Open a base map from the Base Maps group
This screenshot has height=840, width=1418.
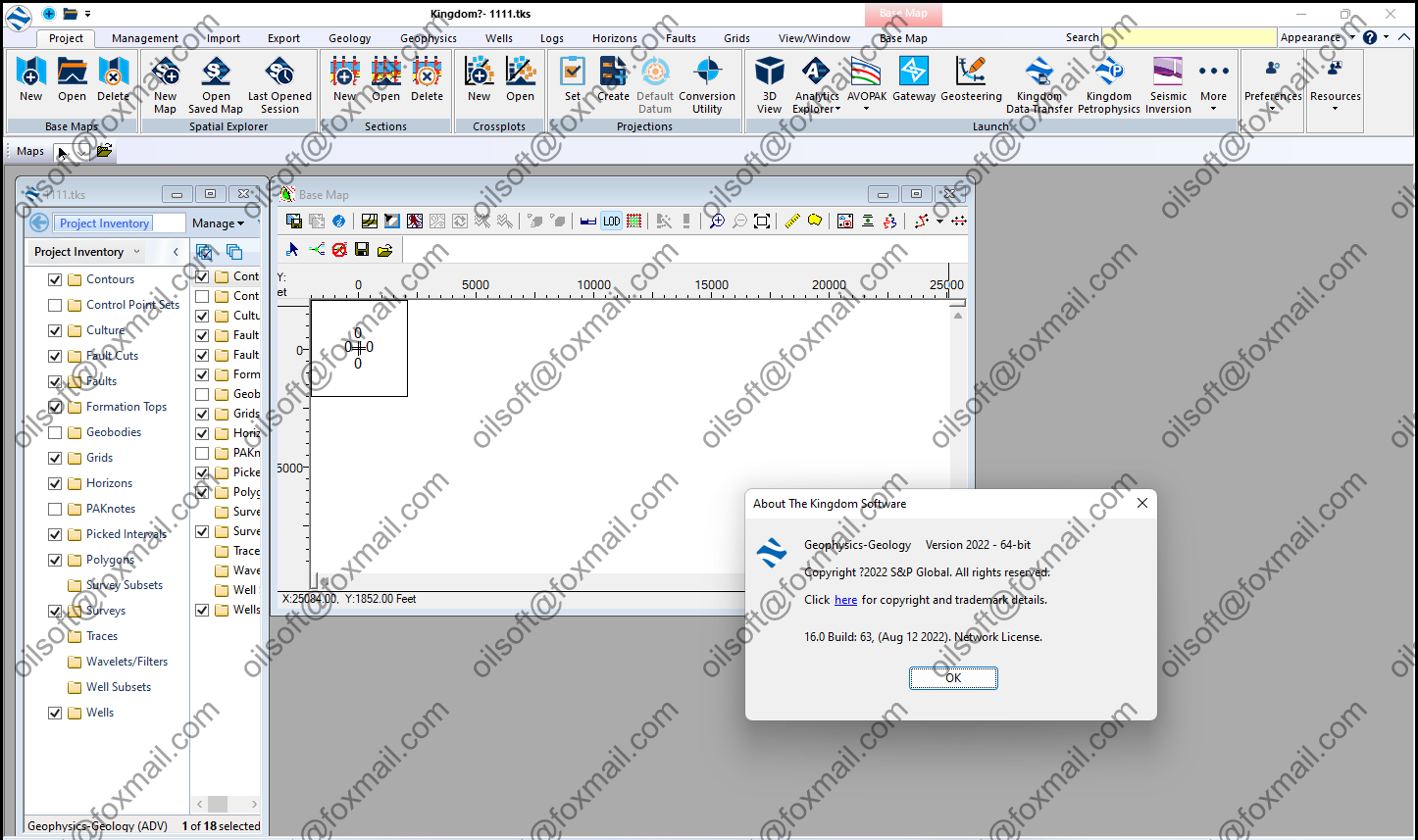tap(72, 78)
